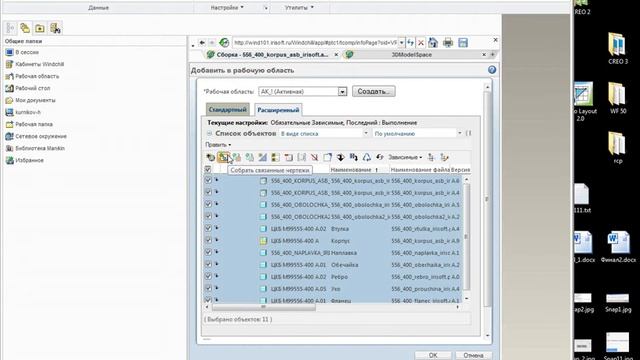
Task: Select Snap1.jpg on the desktop
Action: coord(618,303)
